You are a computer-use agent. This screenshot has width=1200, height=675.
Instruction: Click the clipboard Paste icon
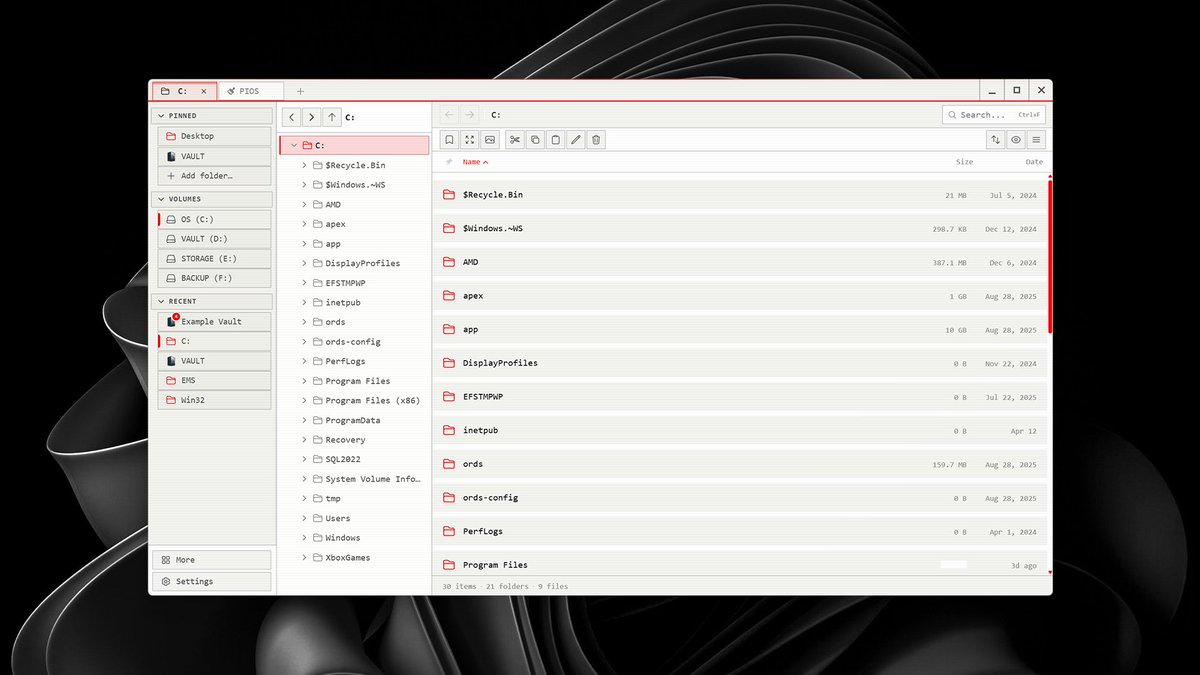point(556,140)
